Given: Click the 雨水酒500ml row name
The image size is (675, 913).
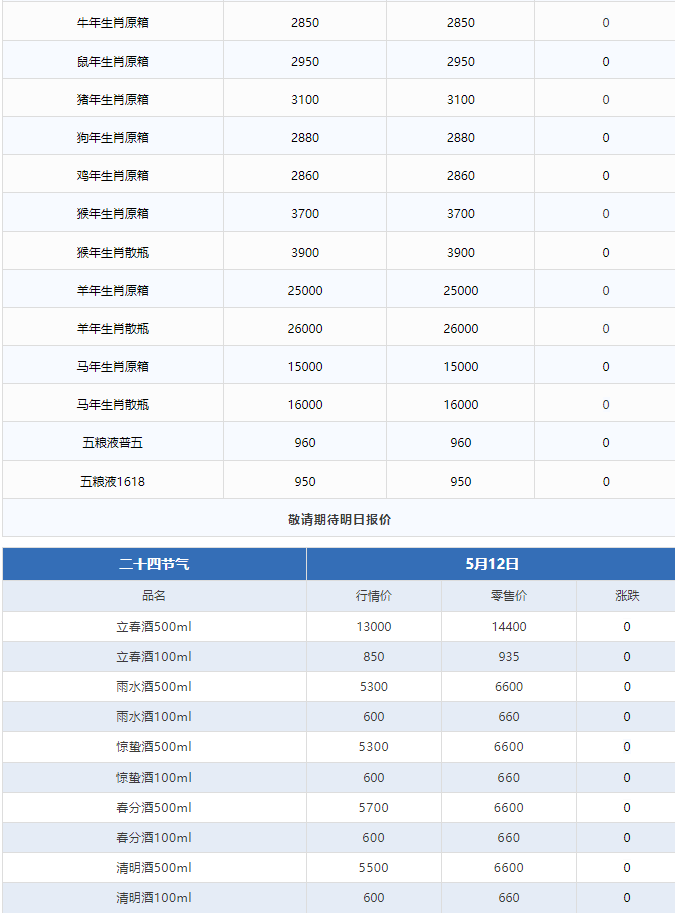Looking at the screenshot, I should (154, 686).
